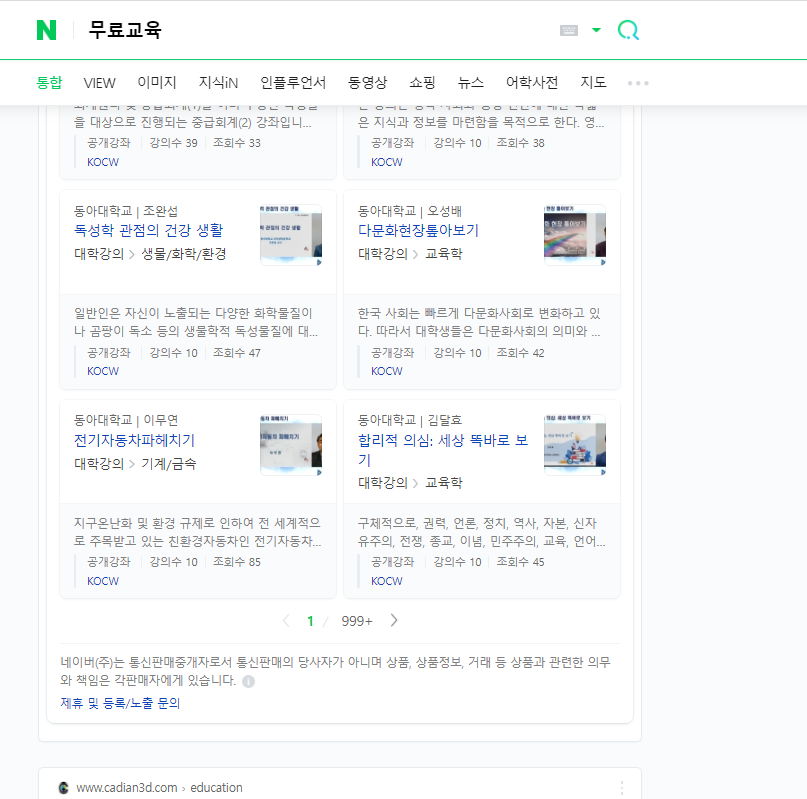Open the 쇼핑 tab
This screenshot has width=807, height=799.
(423, 82)
